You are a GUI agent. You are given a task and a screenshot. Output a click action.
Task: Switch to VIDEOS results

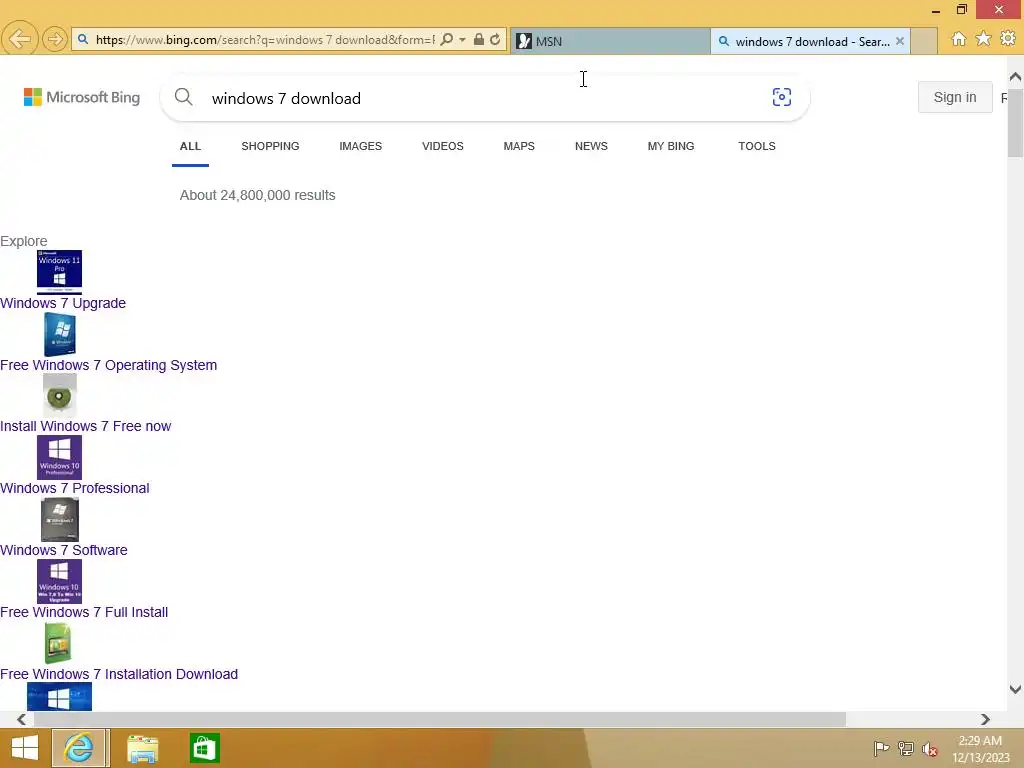443,146
